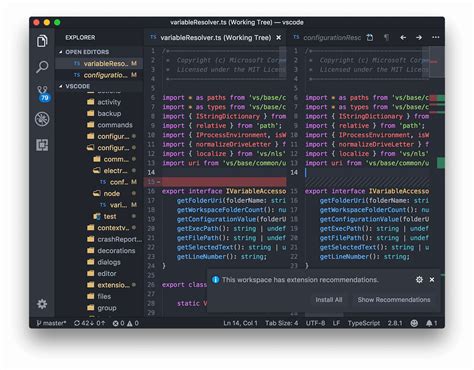Open the Manage gear in activity bar

[x=42, y=304]
